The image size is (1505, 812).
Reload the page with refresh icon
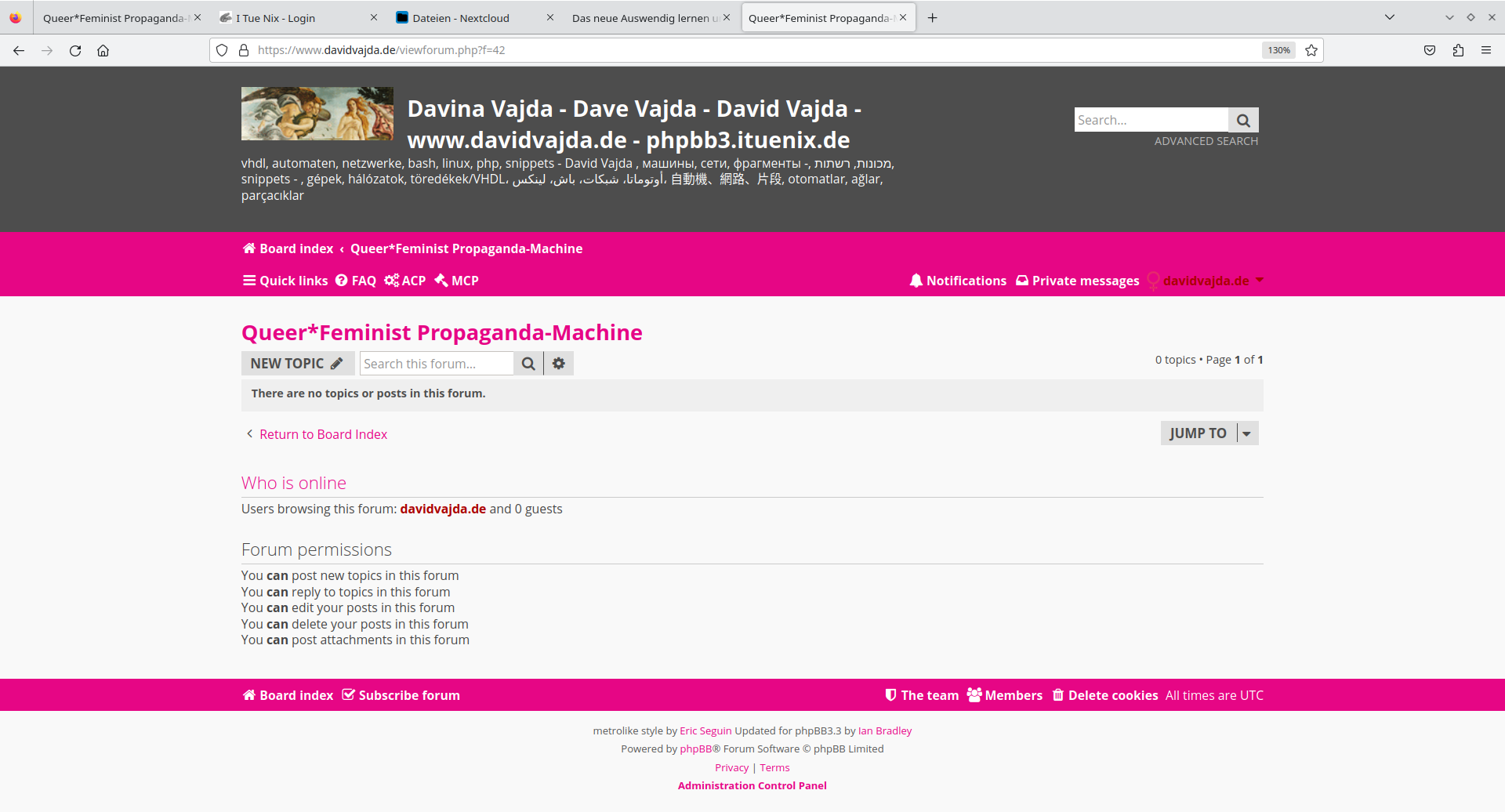[x=75, y=50]
